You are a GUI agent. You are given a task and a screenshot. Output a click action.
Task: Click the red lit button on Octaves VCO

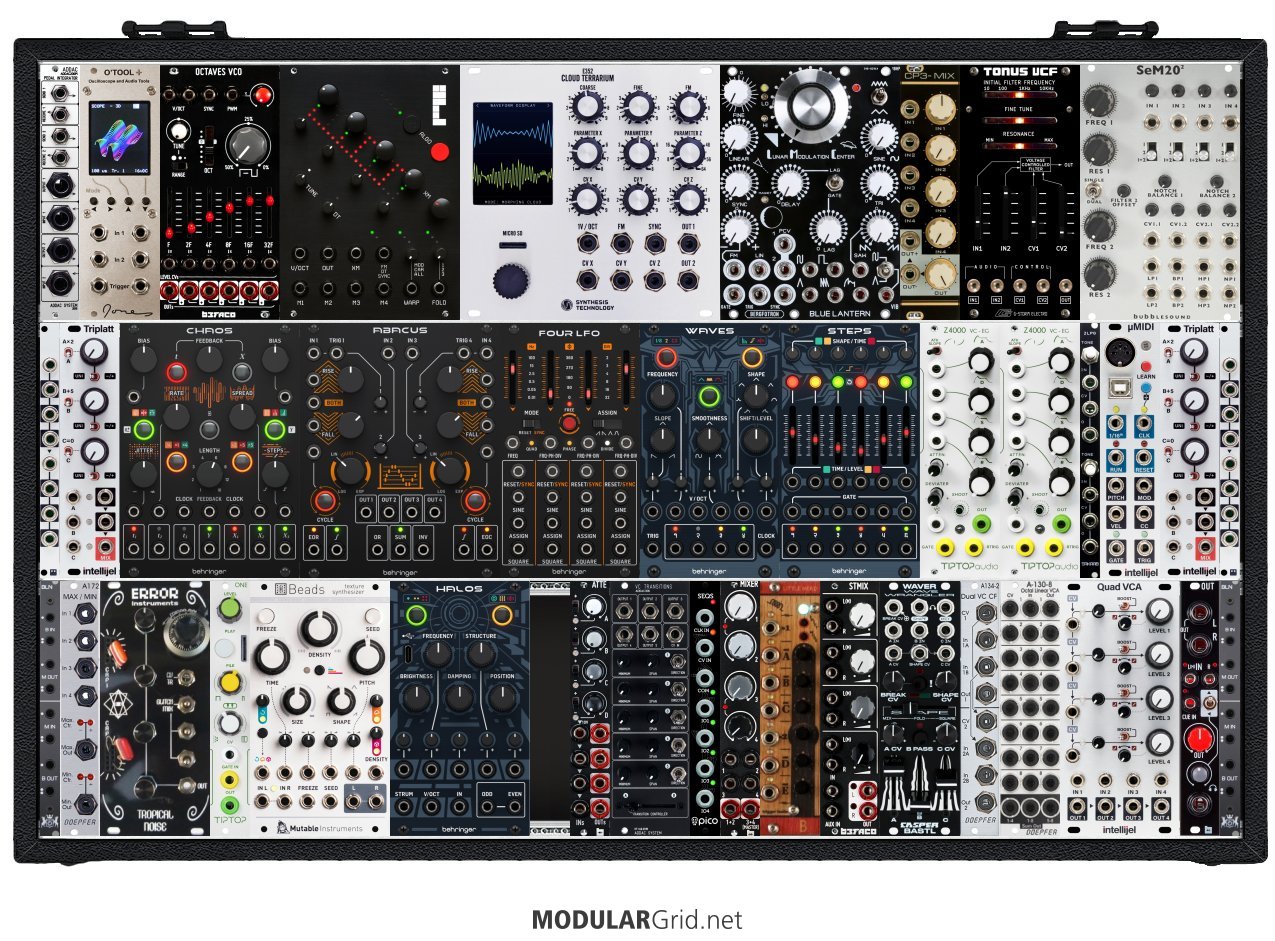263,96
